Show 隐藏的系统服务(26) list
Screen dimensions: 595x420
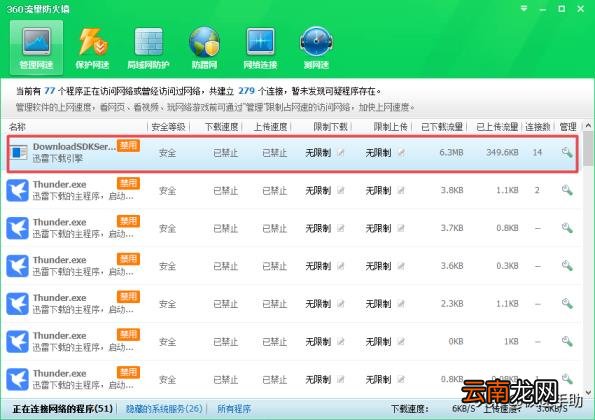click(164, 409)
